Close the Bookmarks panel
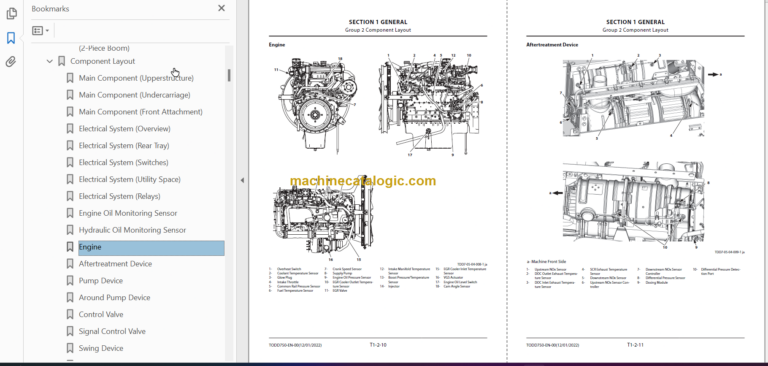Viewport: 768px width, 366px height. (x=221, y=8)
